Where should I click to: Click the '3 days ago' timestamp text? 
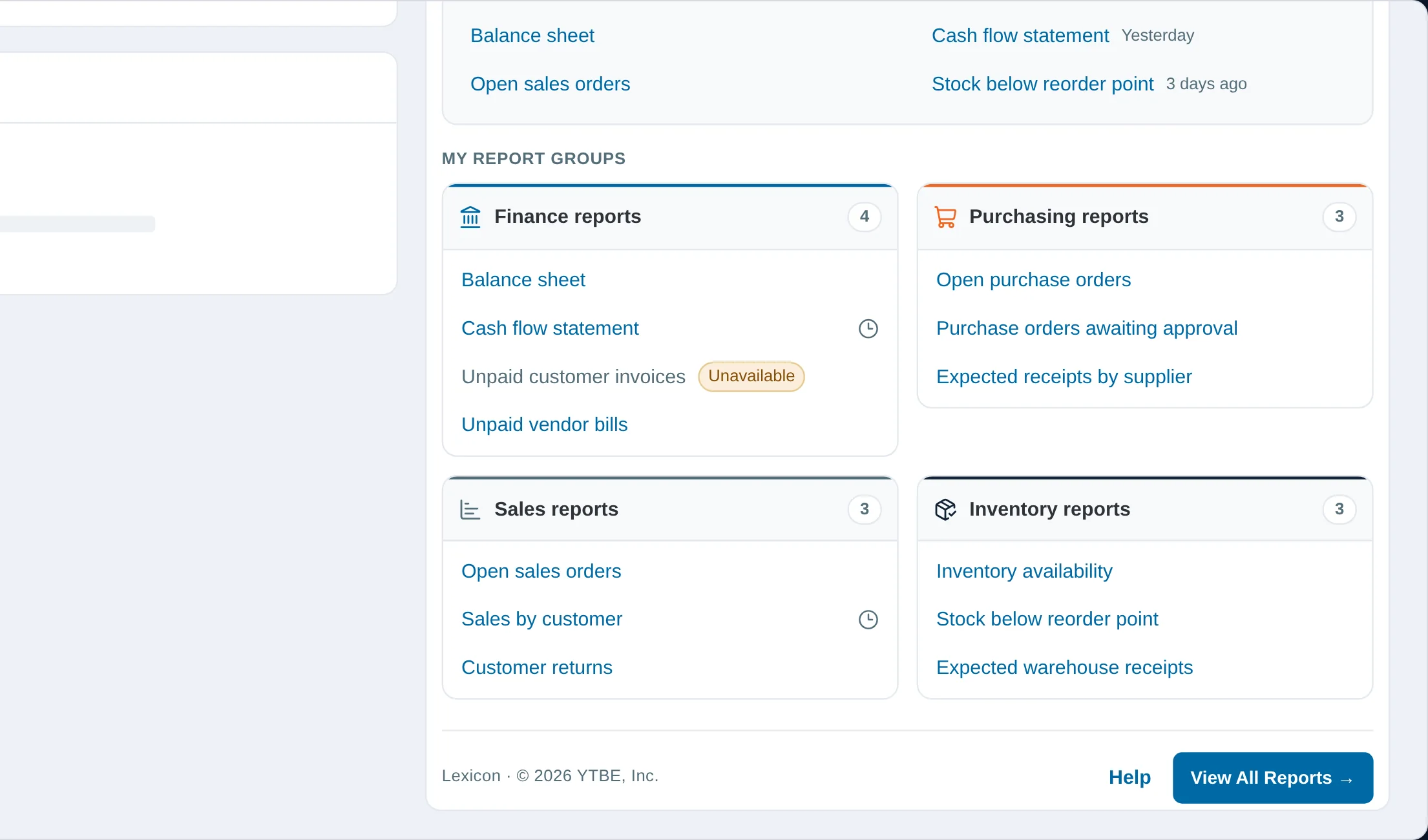1206,84
